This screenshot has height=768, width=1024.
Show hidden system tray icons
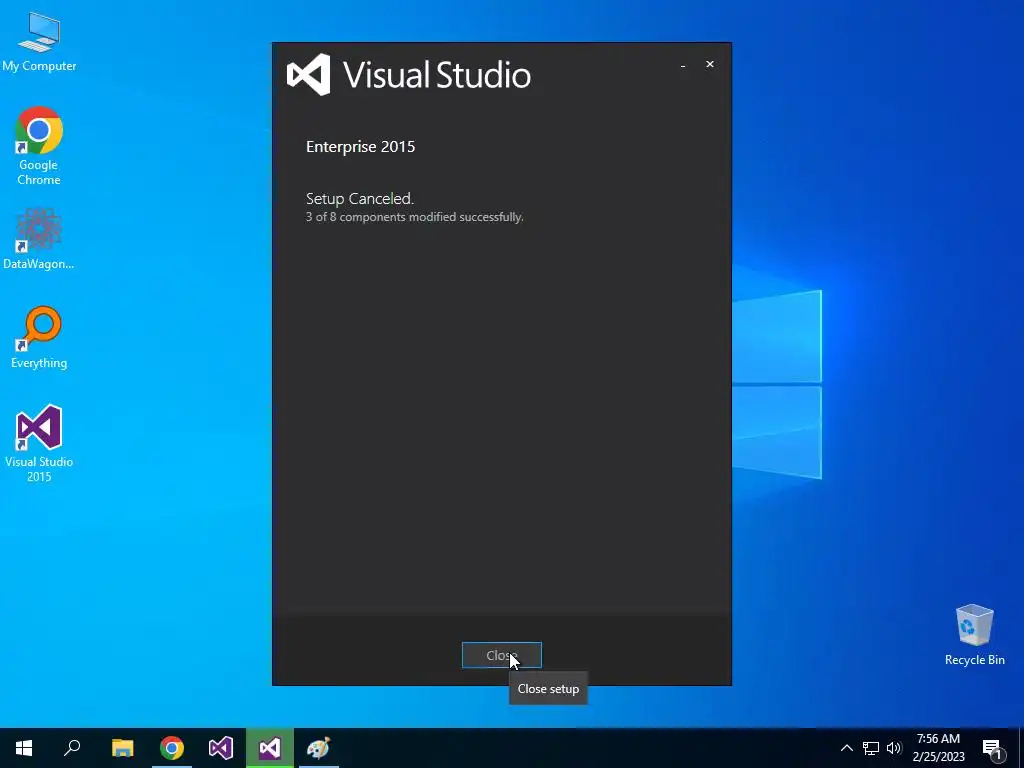pyautogui.click(x=846, y=748)
